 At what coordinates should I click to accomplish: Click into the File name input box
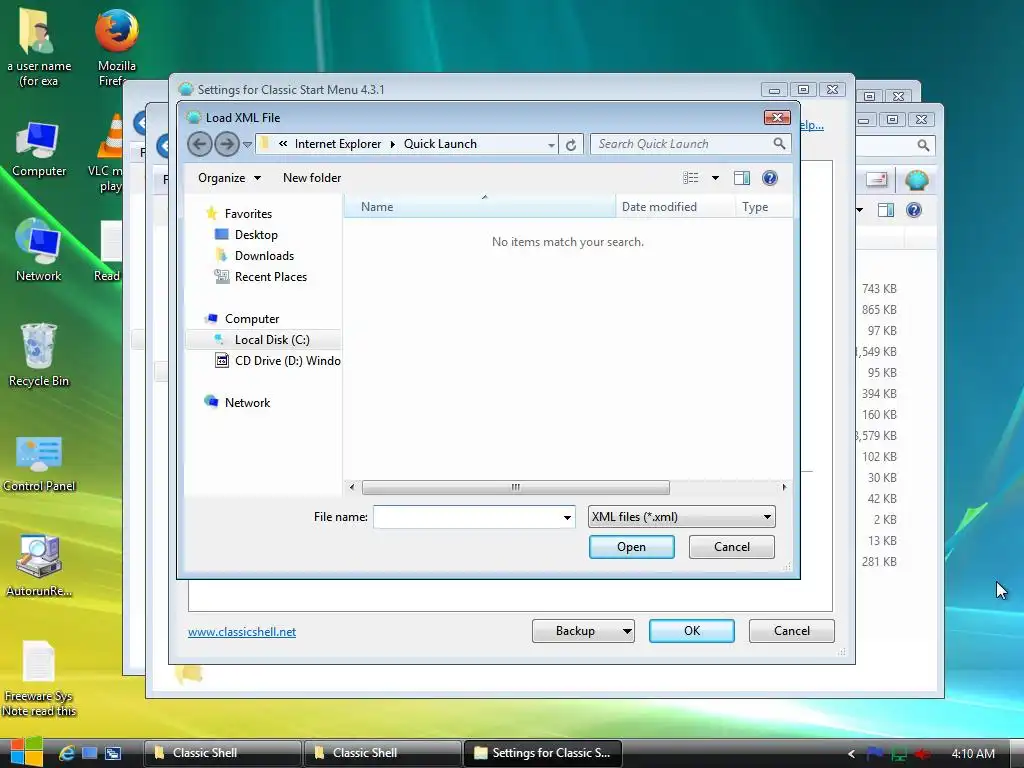pos(467,517)
